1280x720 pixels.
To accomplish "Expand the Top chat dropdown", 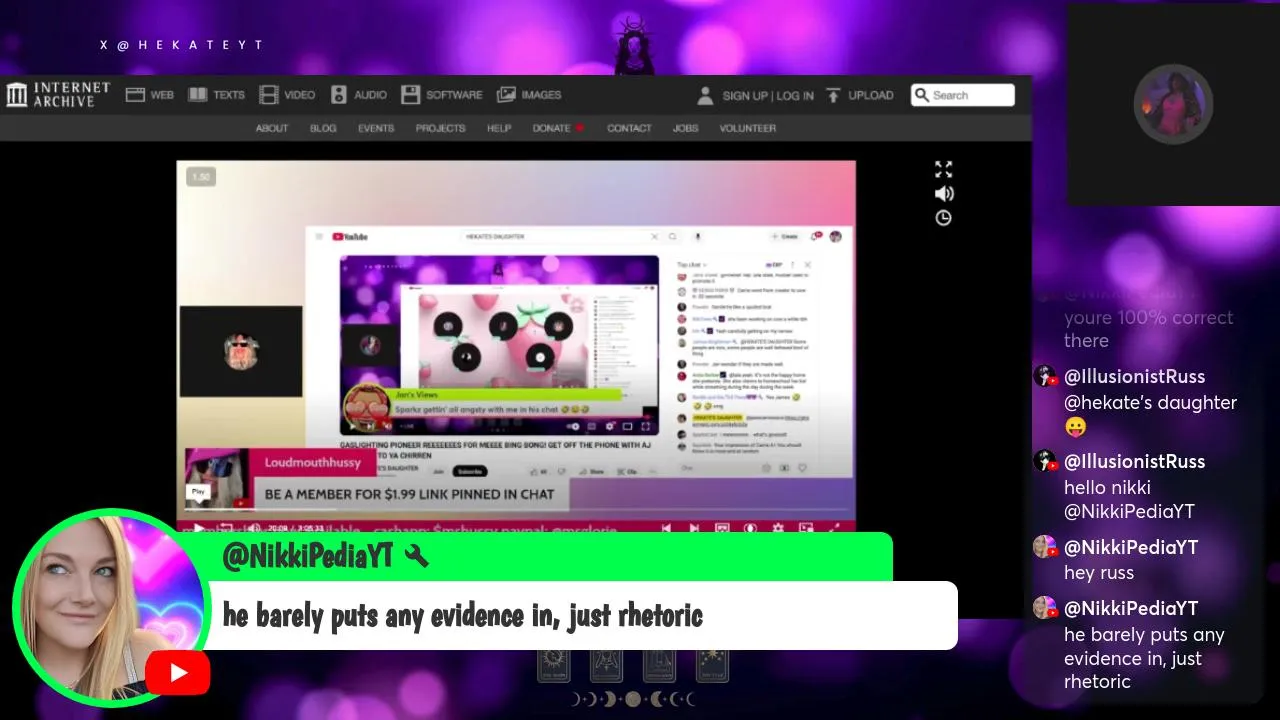I will tap(692, 265).
